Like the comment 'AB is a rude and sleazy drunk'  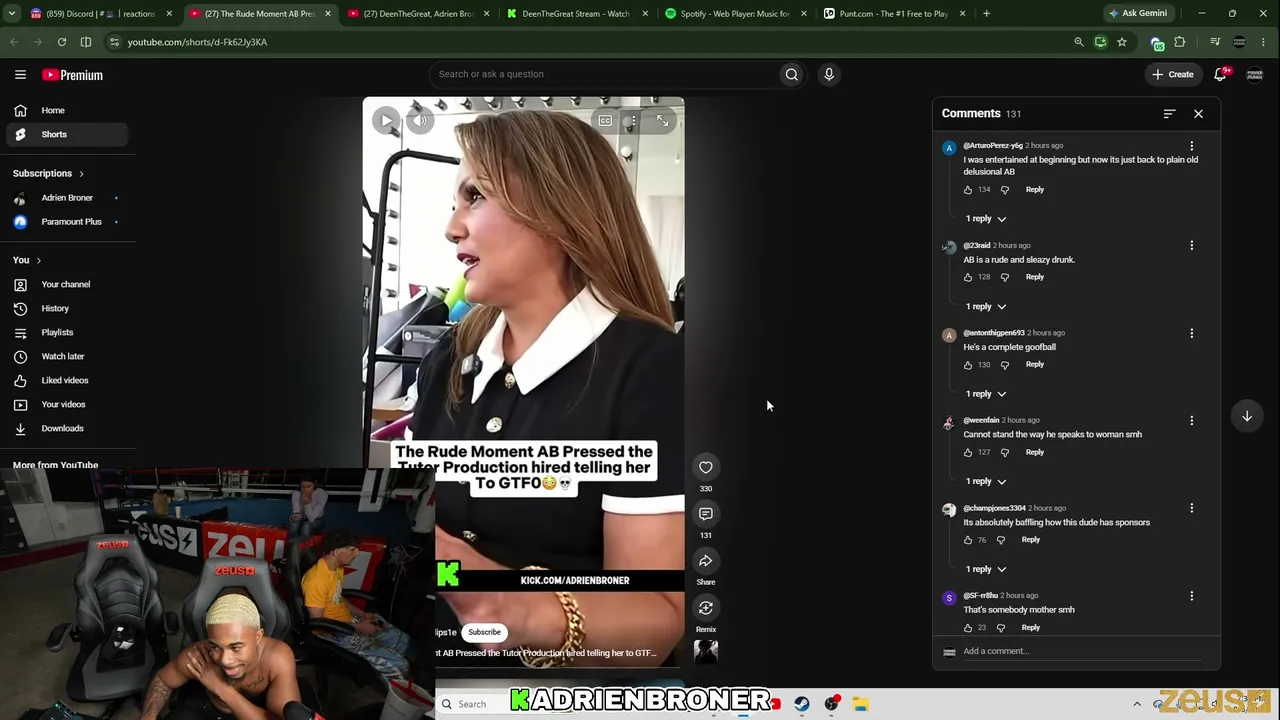pos(968,277)
